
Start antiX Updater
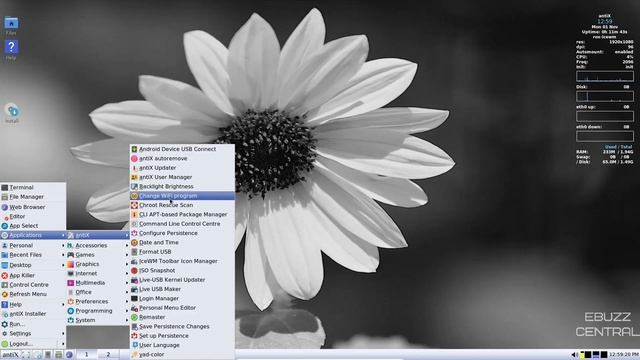pyautogui.click(x=182, y=168)
